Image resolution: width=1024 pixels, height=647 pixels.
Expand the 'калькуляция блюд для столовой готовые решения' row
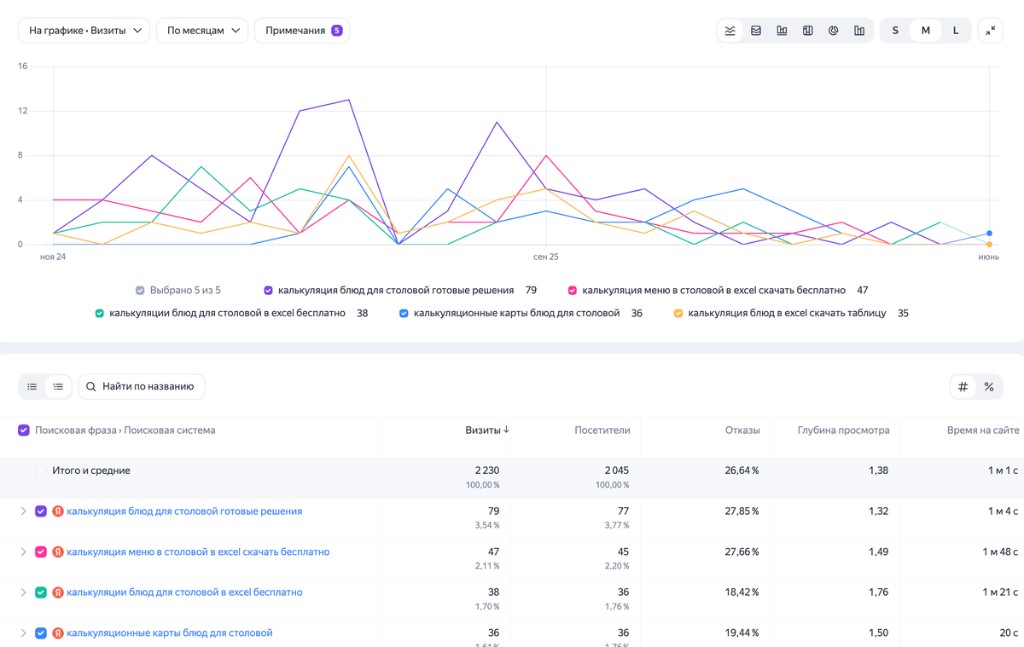click(23, 511)
